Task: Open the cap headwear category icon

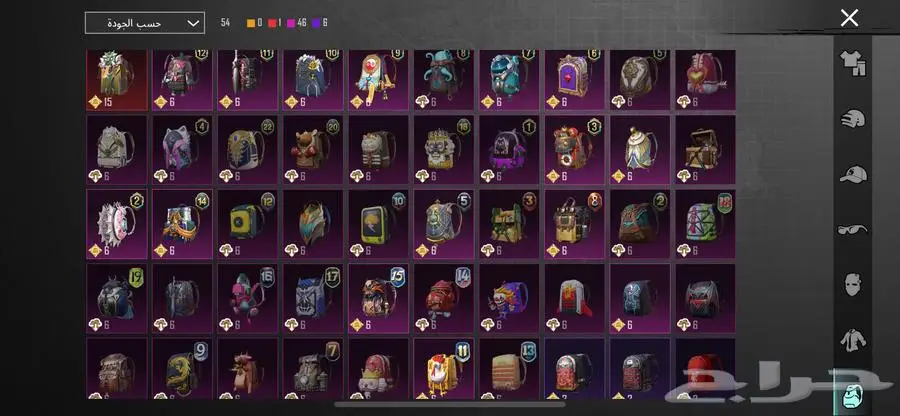Action: coord(853,174)
